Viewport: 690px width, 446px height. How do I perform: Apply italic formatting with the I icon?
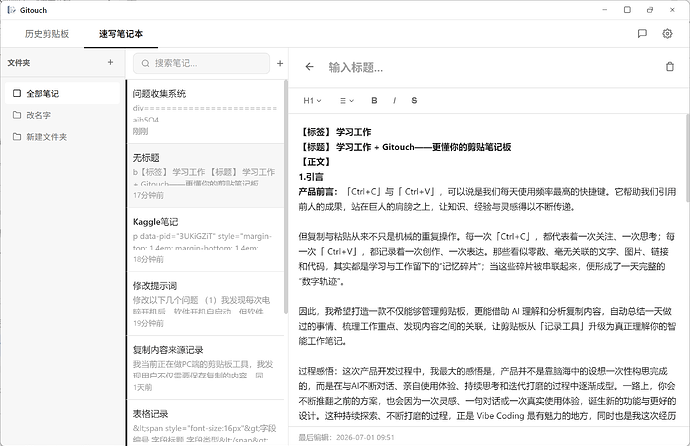point(394,100)
